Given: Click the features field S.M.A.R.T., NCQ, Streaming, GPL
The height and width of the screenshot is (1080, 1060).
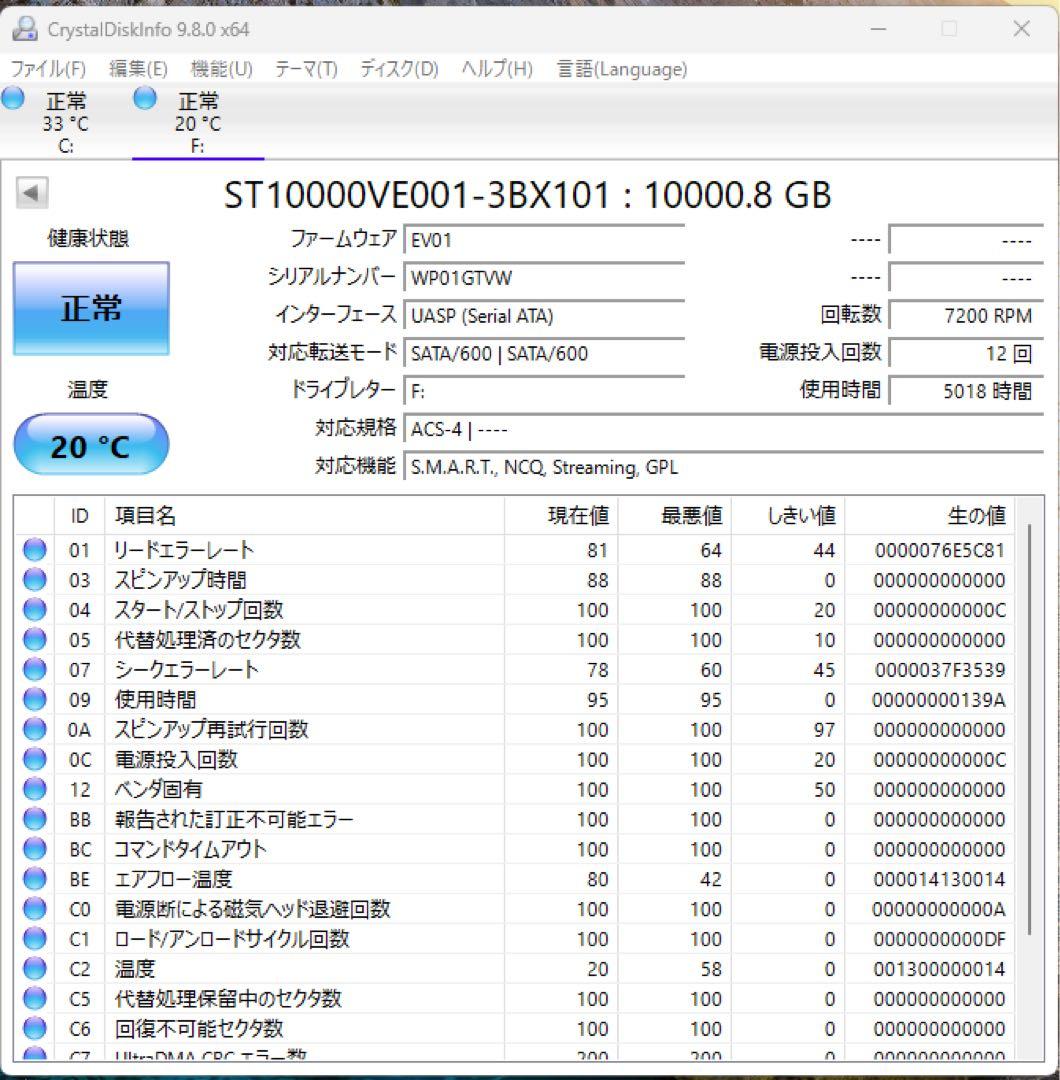Looking at the screenshot, I should point(723,467).
